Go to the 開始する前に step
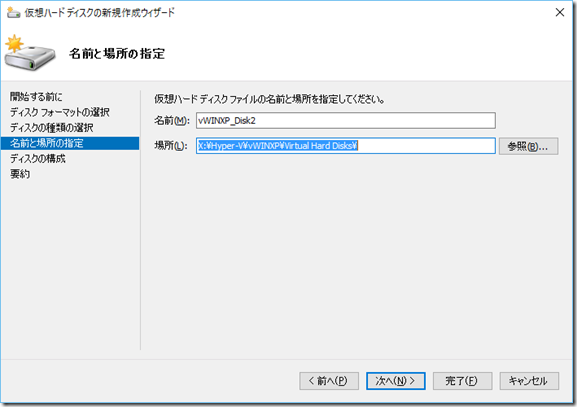Screen dimensions: 577x407 (x=36, y=97)
